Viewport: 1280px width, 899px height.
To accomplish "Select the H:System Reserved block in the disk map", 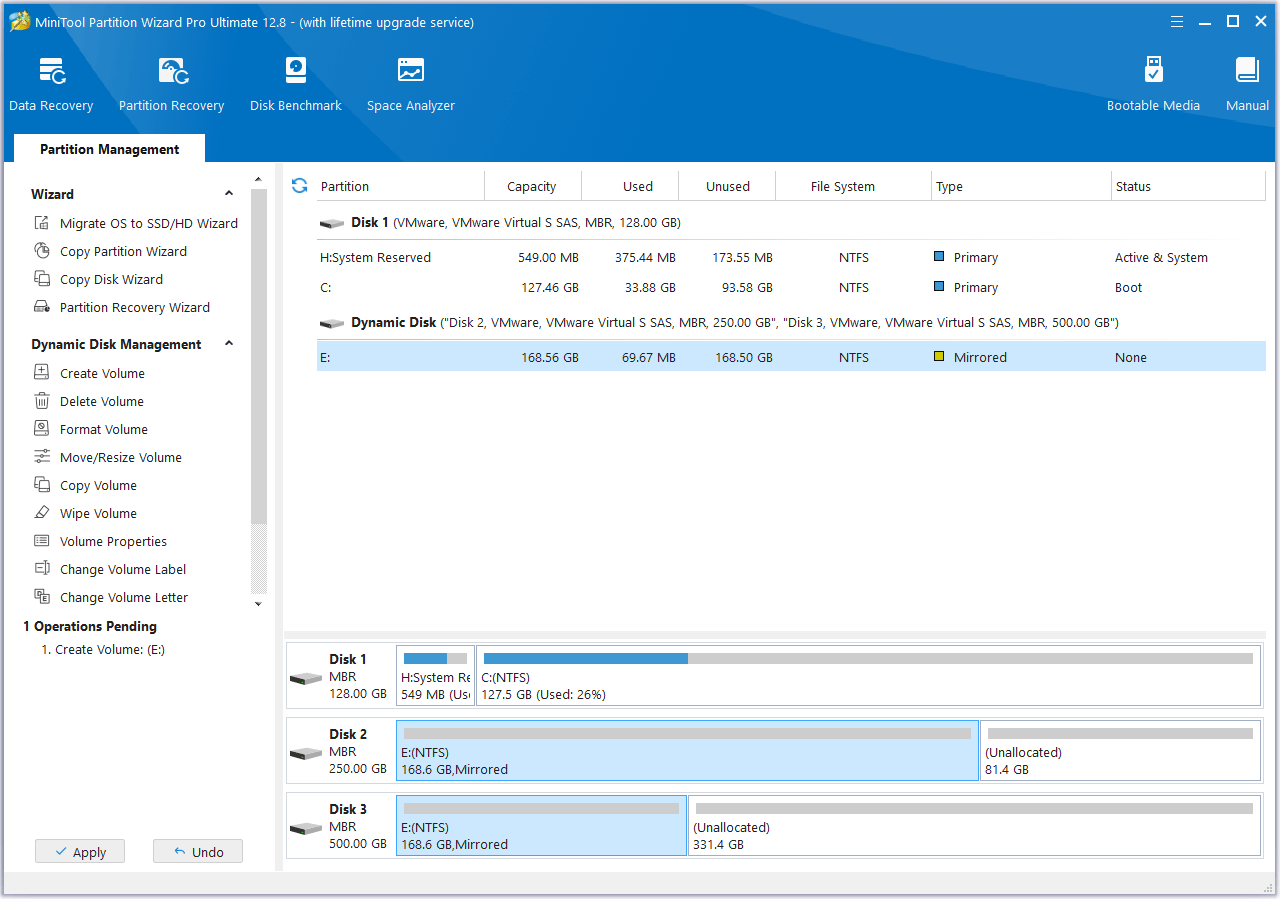I will (x=435, y=676).
